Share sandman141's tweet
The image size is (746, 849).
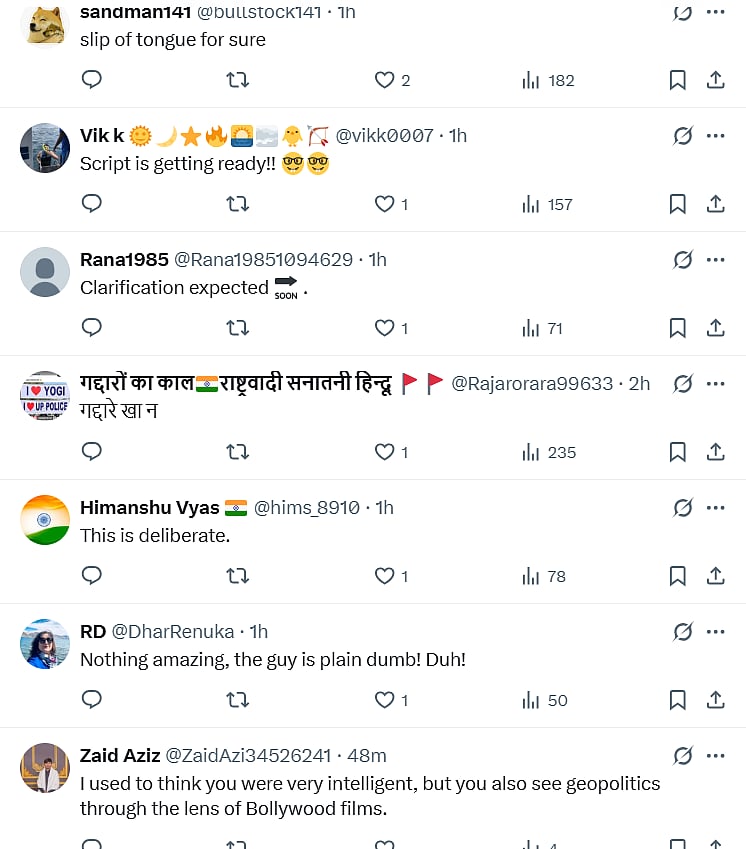click(x=716, y=80)
